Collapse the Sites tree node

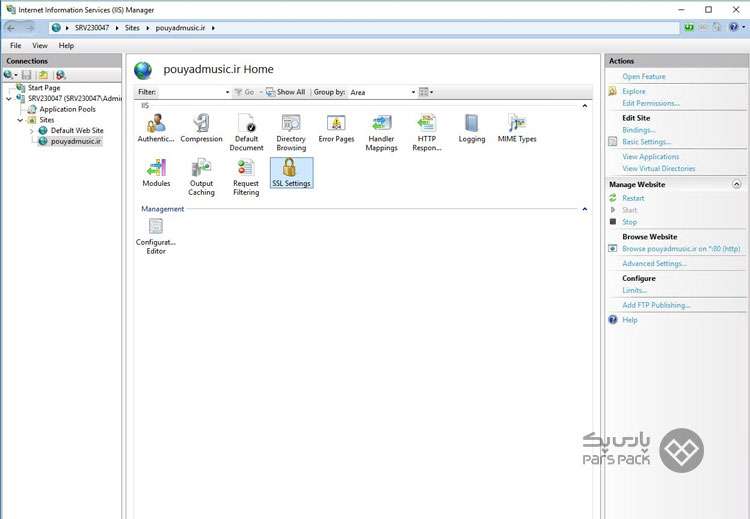20,120
